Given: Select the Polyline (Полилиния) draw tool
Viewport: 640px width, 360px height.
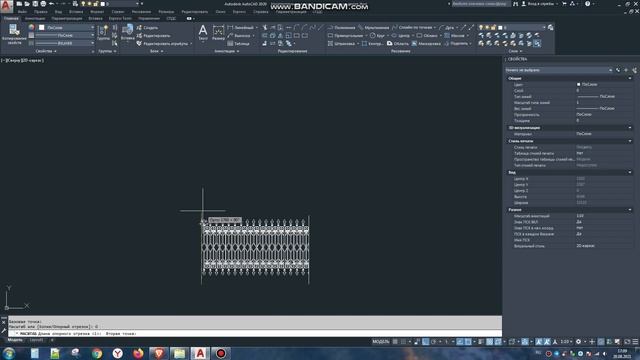Looking at the screenshot, I should point(341,27).
